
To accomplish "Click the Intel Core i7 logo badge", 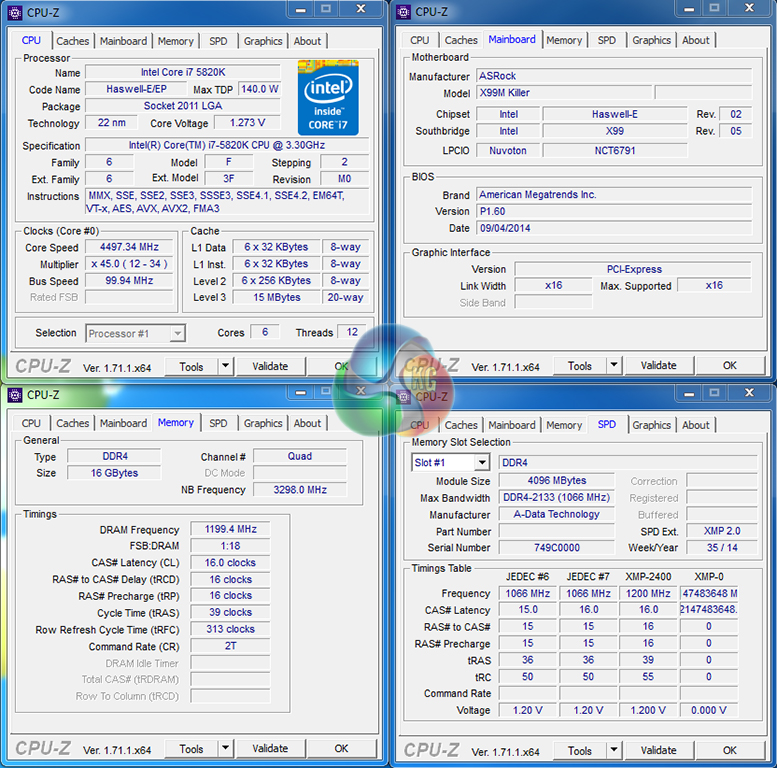I will point(328,95).
